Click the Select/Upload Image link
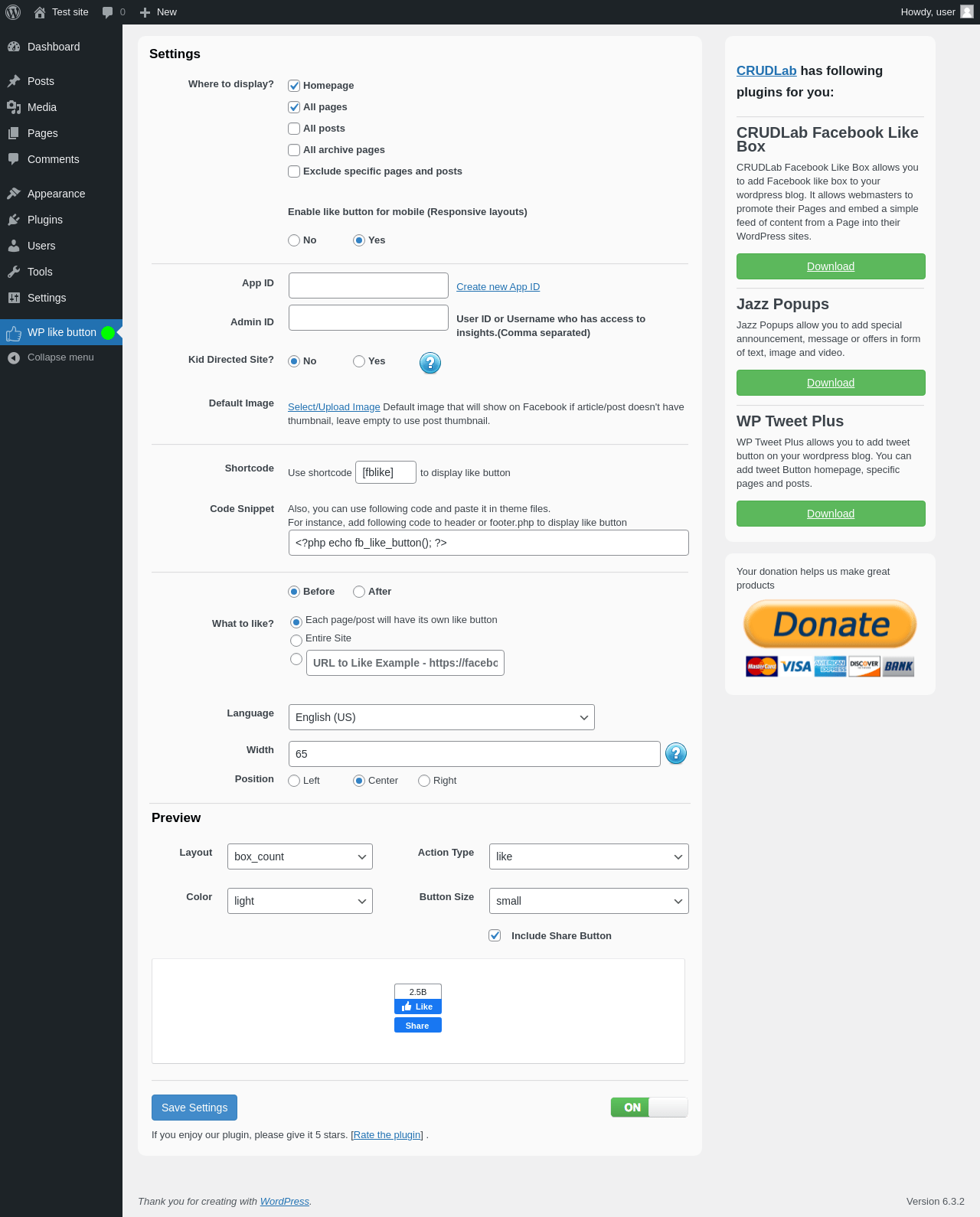 point(334,407)
